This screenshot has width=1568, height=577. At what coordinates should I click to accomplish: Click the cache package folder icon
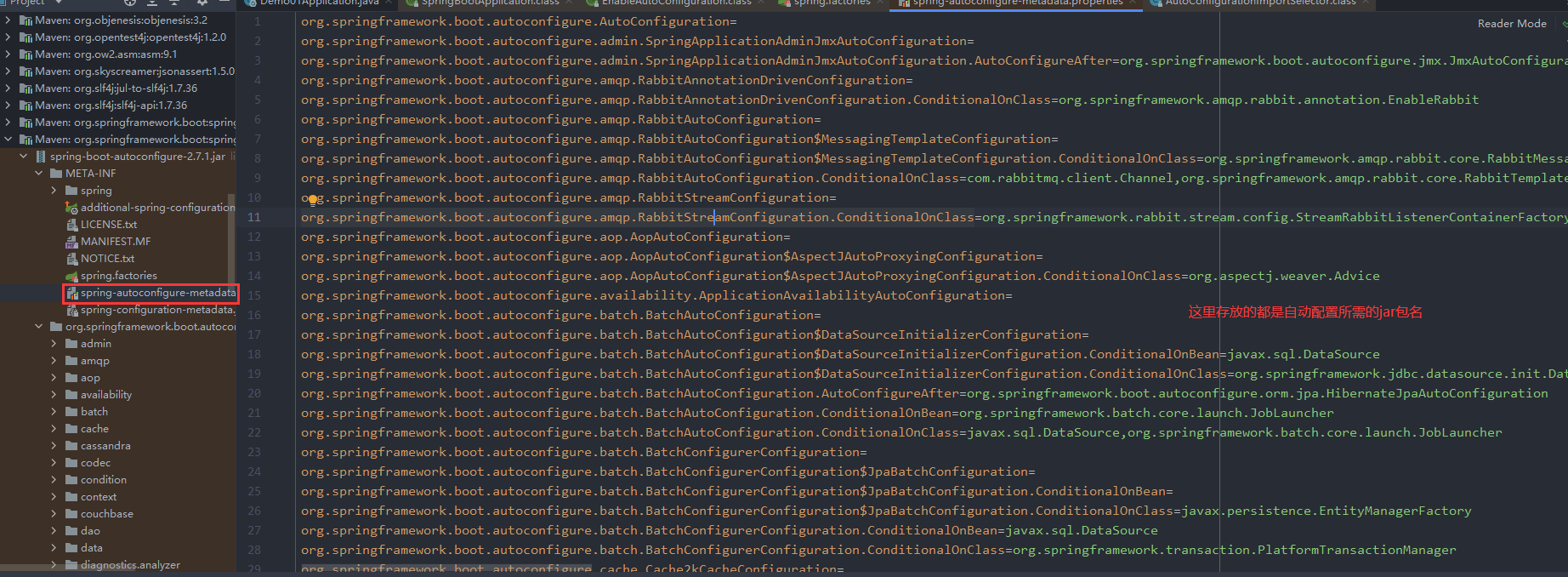click(71, 429)
